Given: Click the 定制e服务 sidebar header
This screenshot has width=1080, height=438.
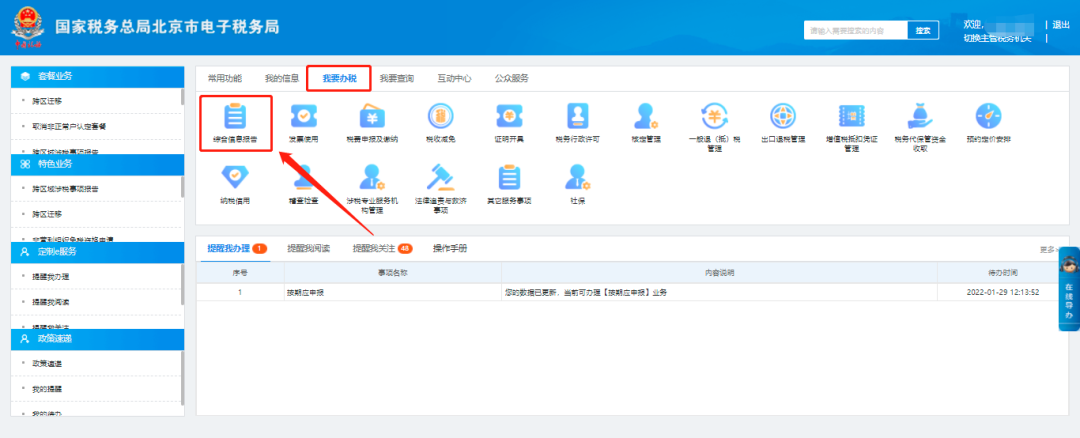Looking at the screenshot, I should [x=98, y=251].
